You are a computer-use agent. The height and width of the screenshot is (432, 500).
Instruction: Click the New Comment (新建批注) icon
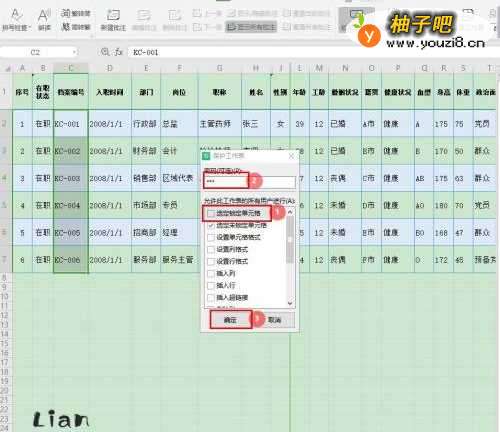tap(113, 19)
